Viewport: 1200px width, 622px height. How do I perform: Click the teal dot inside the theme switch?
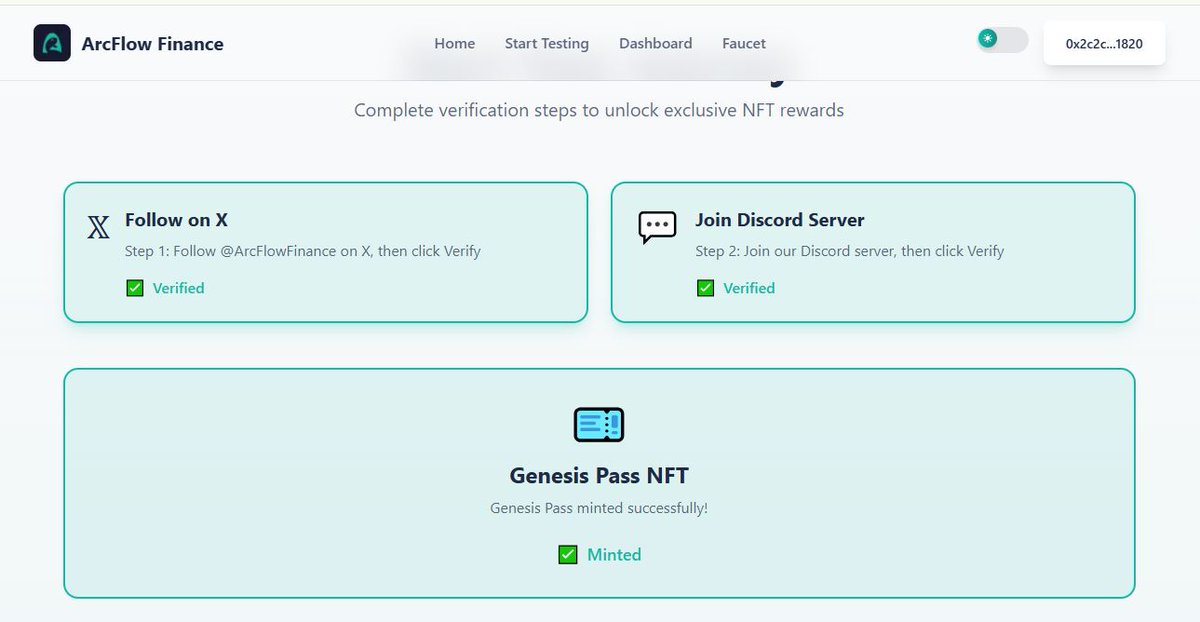(989, 38)
